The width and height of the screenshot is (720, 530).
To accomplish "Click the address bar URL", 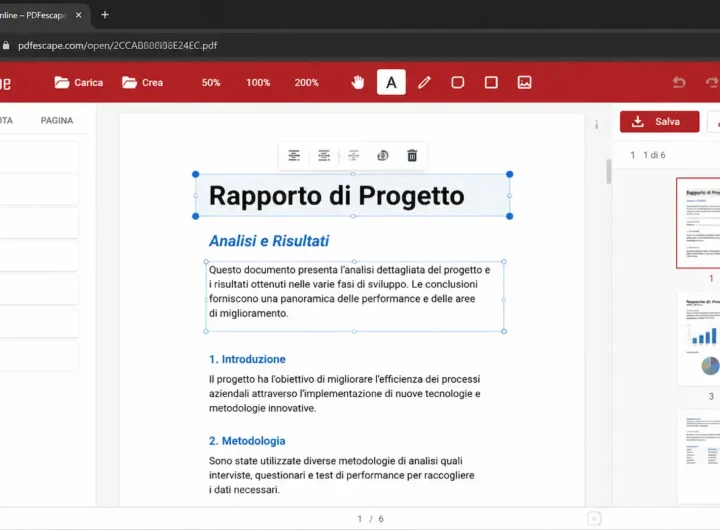I will [x=118, y=45].
